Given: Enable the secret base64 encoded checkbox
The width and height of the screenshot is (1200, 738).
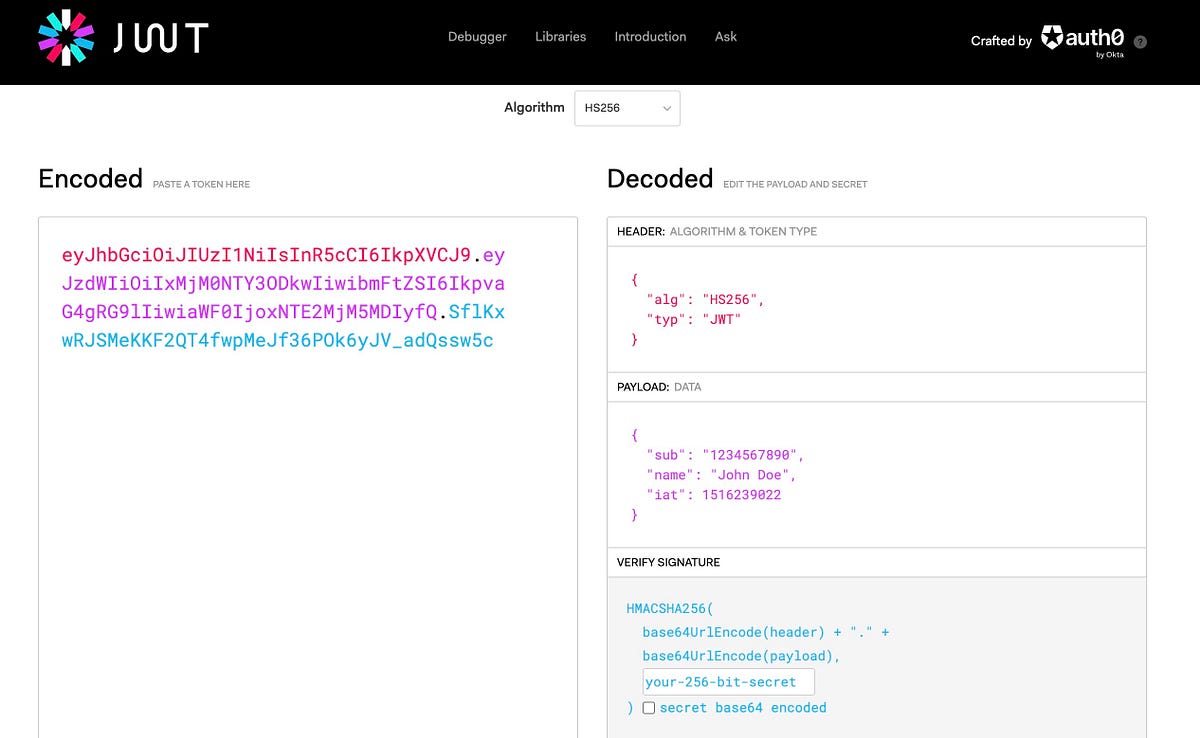Looking at the screenshot, I should coord(649,707).
